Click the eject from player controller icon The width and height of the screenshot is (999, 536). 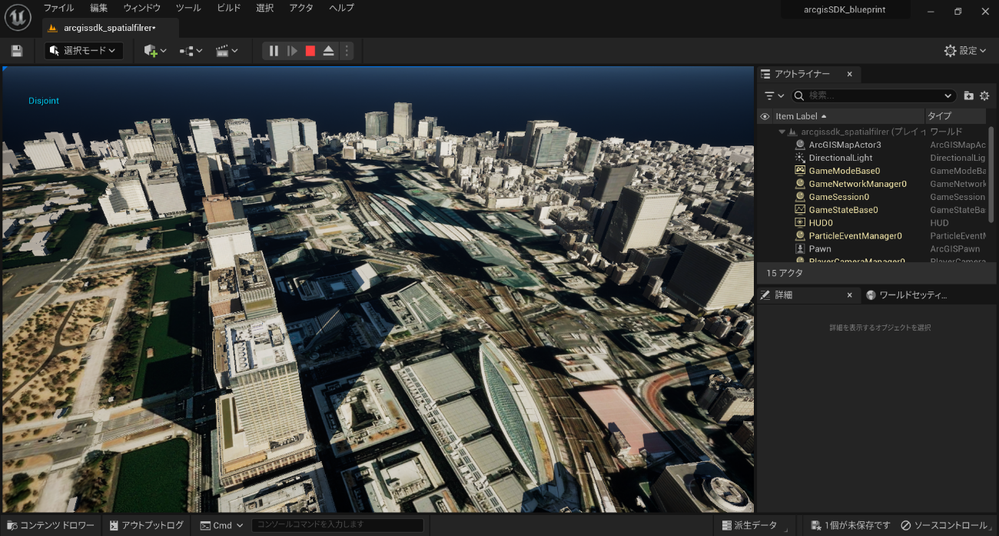tap(328, 51)
